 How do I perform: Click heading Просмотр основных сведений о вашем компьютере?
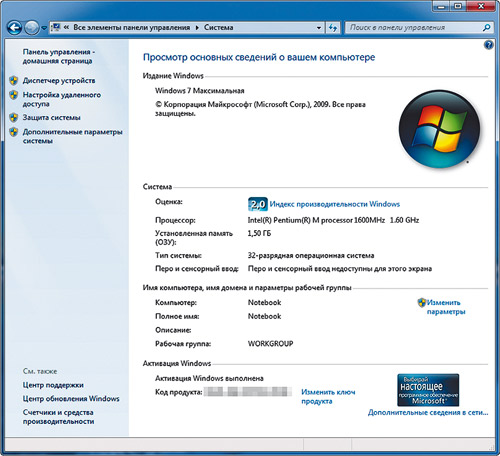[x=259, y=57]
